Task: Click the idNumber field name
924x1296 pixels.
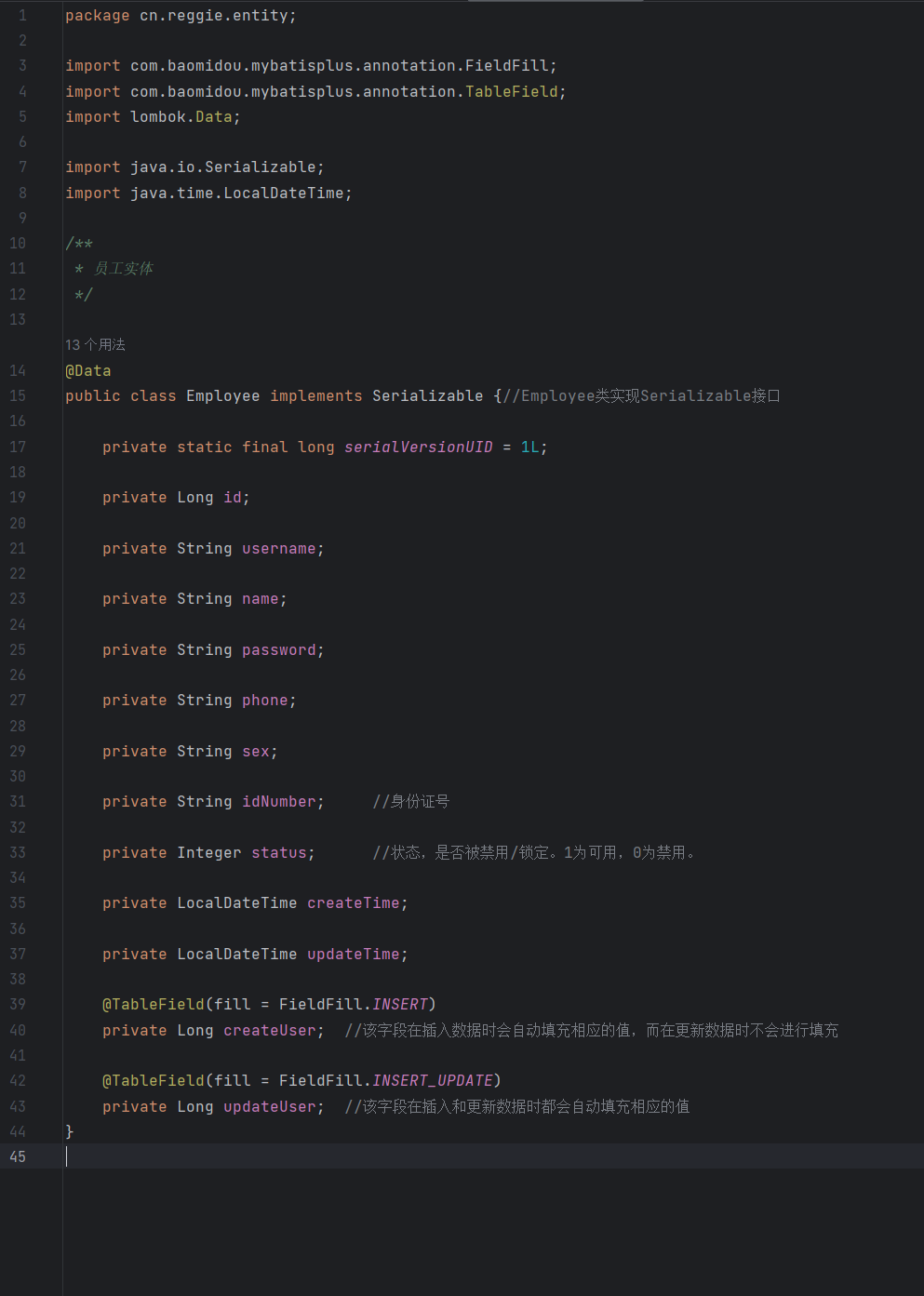Action: click(279, 801)
